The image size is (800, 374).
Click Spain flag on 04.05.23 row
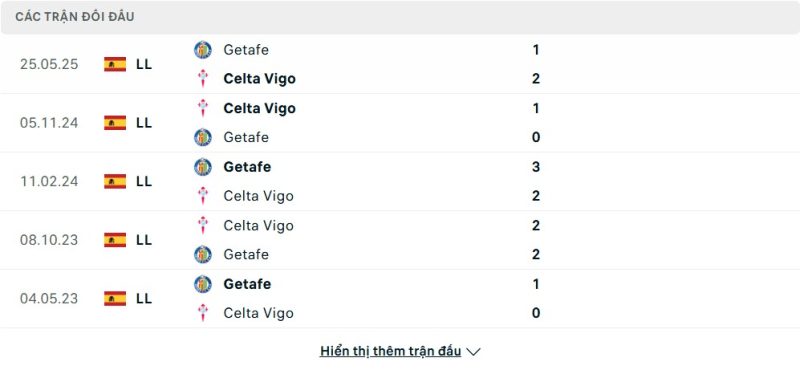pos(115,298)
